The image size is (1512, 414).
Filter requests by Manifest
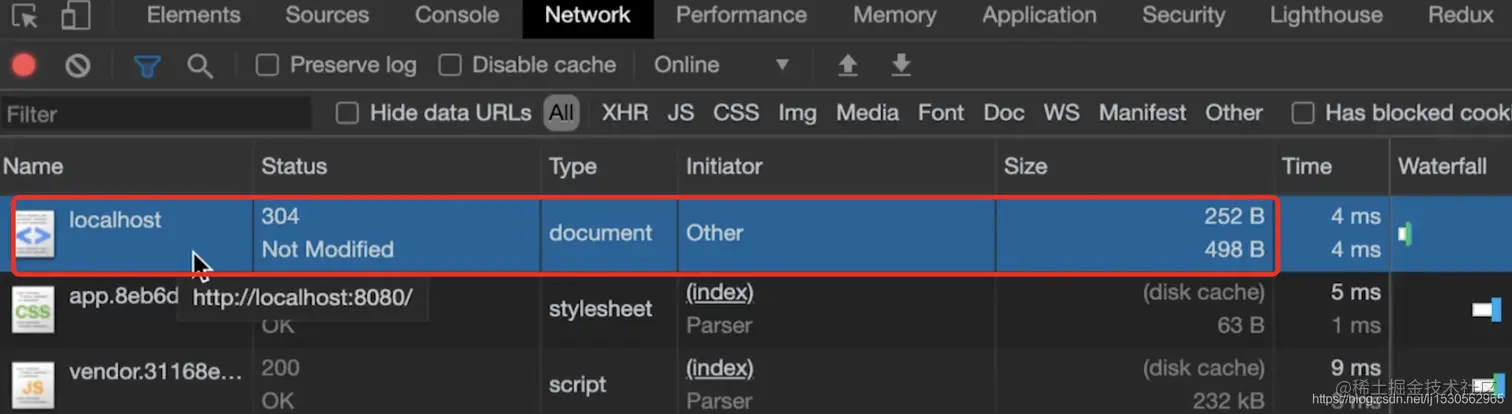click(x=1143, y=113)
